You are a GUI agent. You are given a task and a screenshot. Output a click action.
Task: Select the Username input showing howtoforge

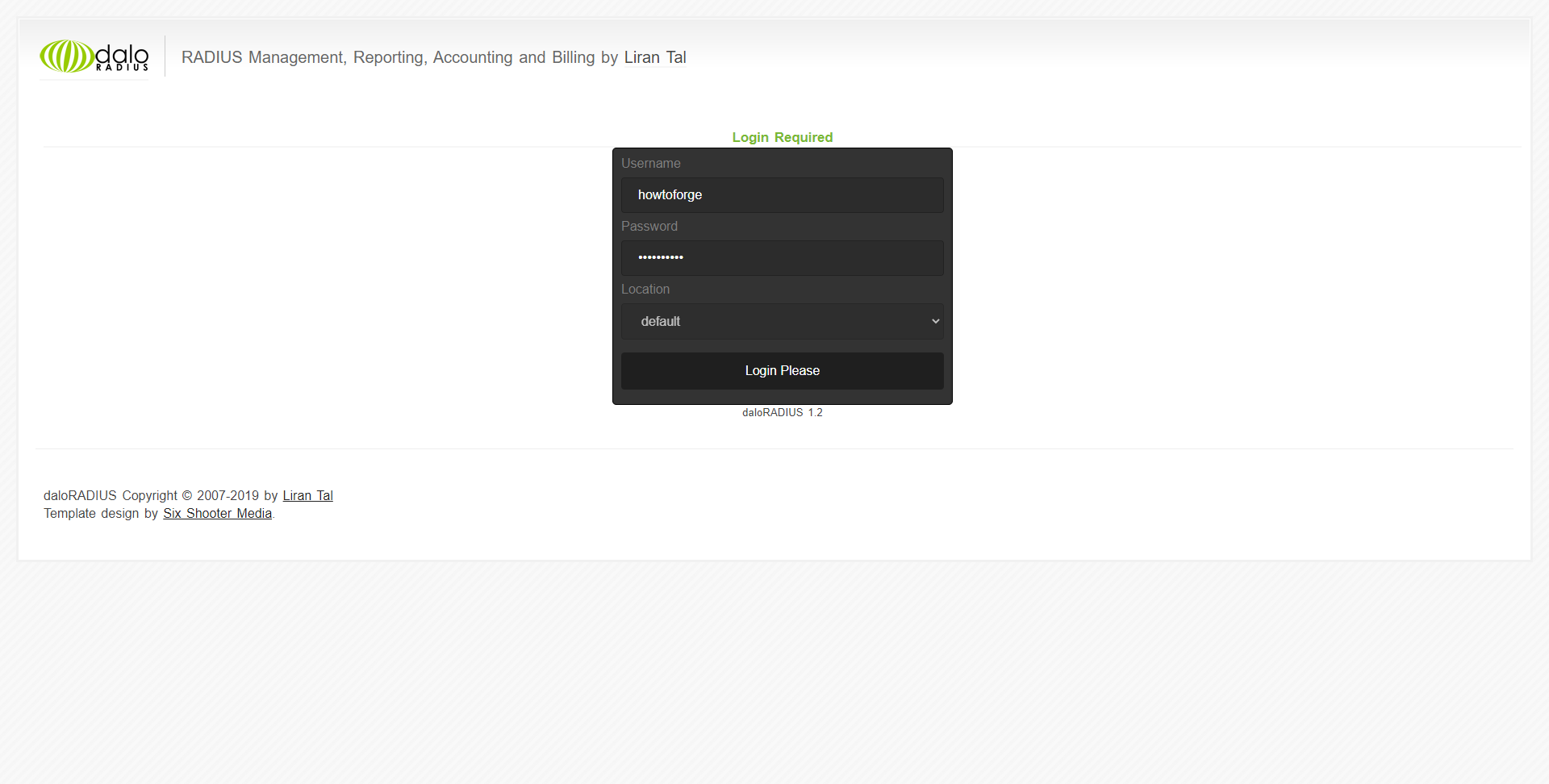point(781,194)
